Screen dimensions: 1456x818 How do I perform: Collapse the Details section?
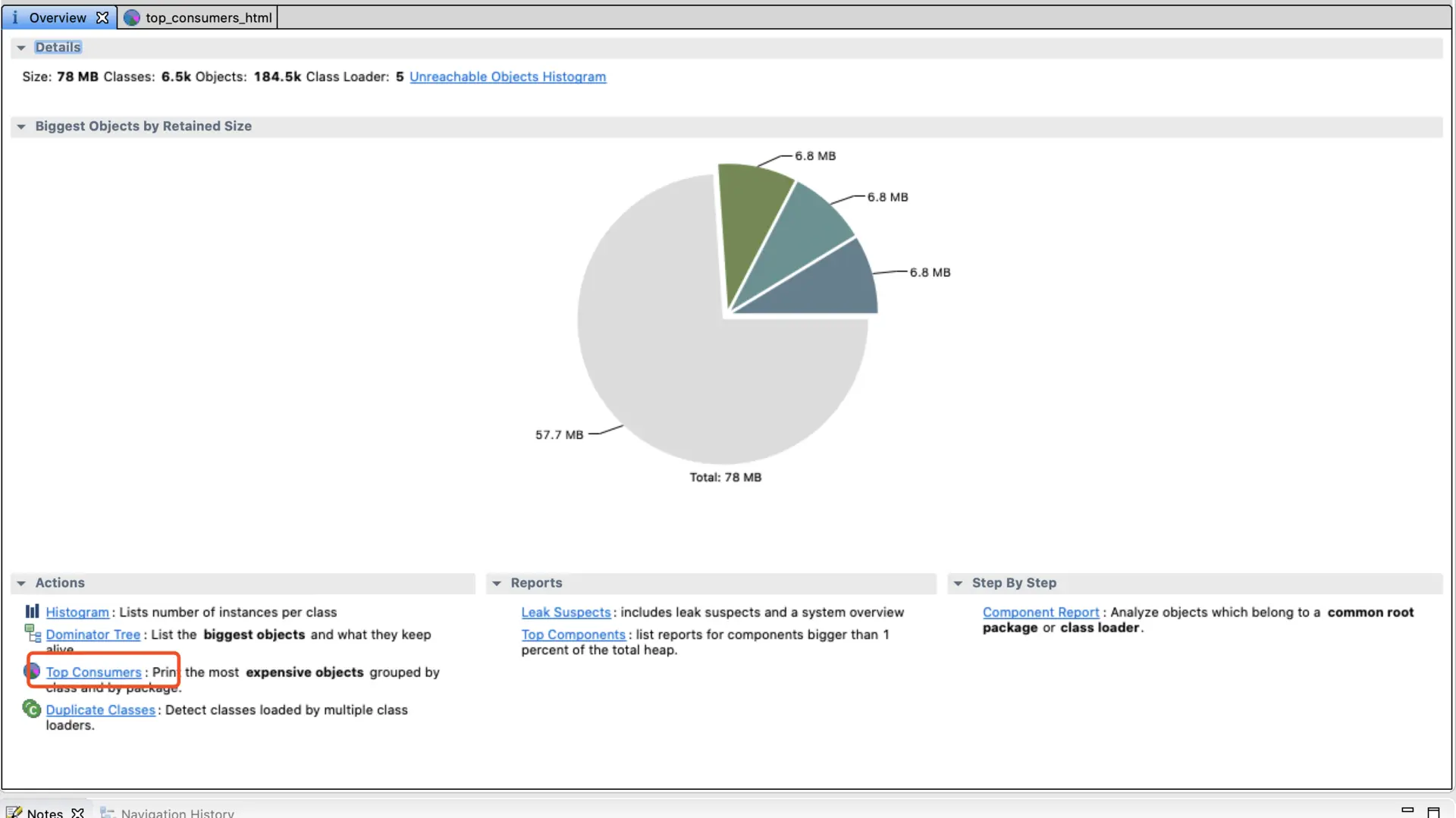pos(21,48)
